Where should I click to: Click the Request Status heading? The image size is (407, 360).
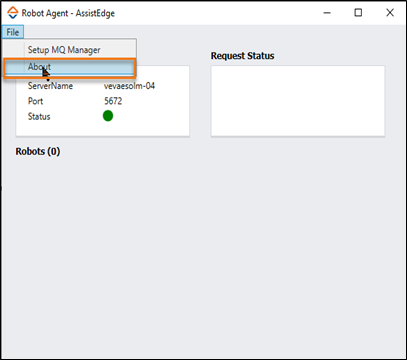click(x=242, y=56)
